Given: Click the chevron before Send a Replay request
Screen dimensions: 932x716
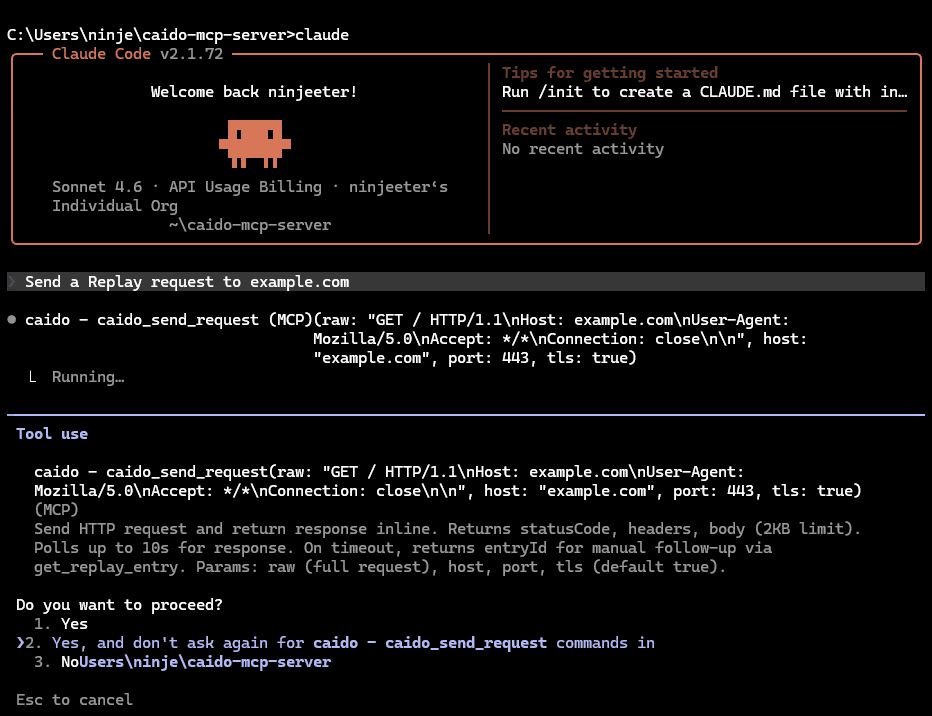Looking at the screenshot, I should coord(10,281).
